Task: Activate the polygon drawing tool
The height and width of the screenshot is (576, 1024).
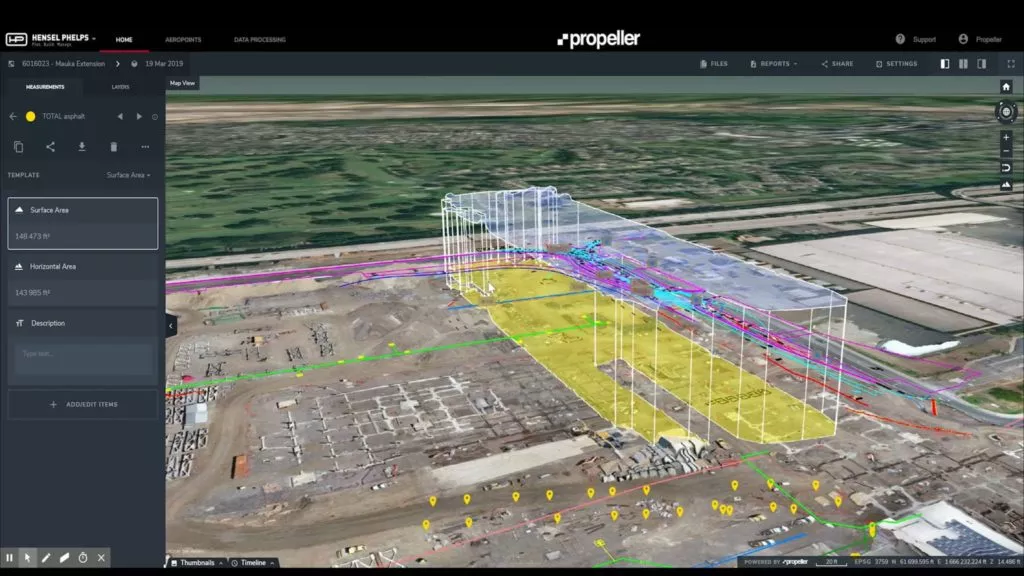Action: (x=64, y=558)
